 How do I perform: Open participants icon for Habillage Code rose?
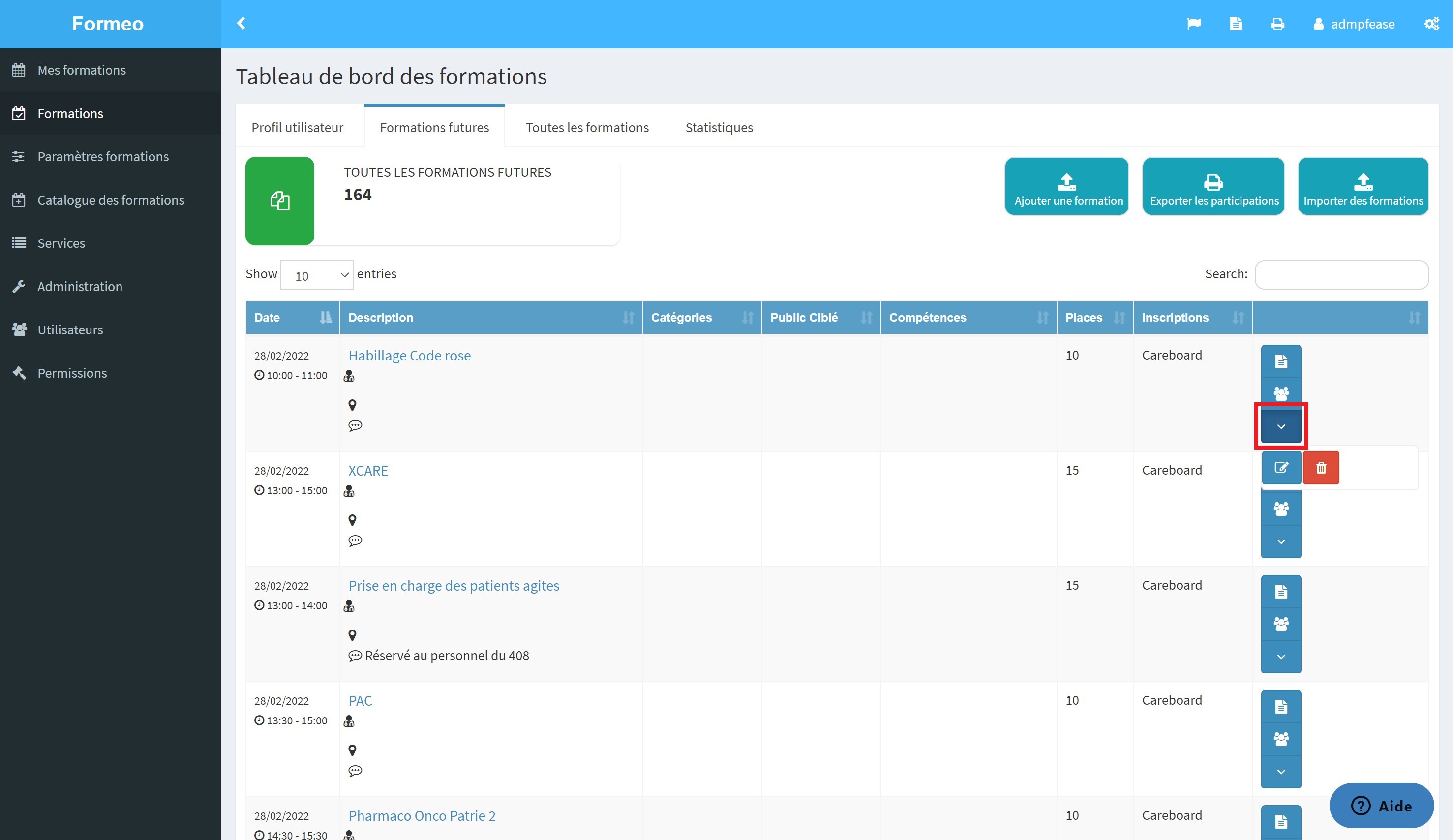[x=1281, y=394]
